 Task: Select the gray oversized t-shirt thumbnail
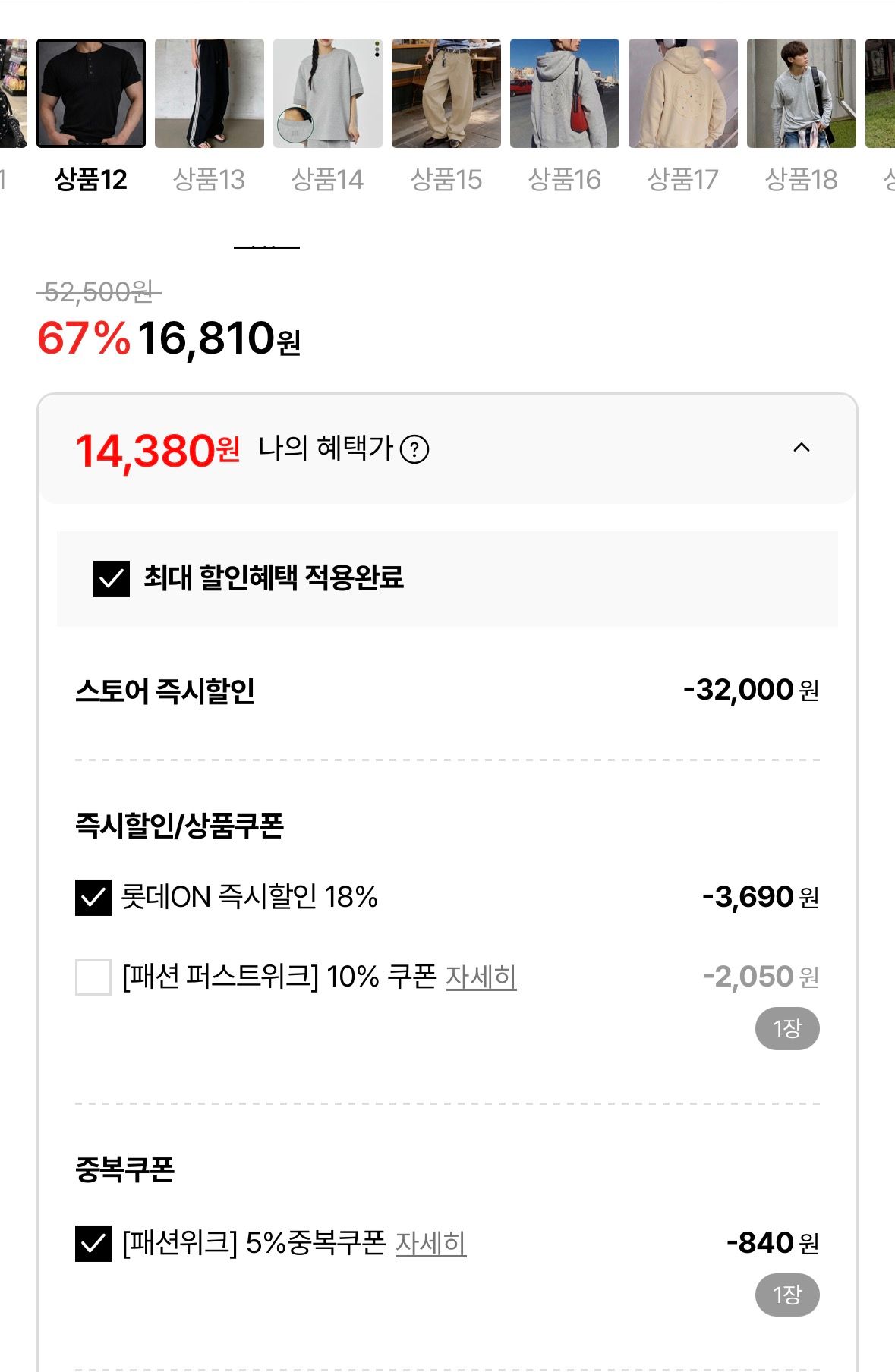[x=328, y=93]
